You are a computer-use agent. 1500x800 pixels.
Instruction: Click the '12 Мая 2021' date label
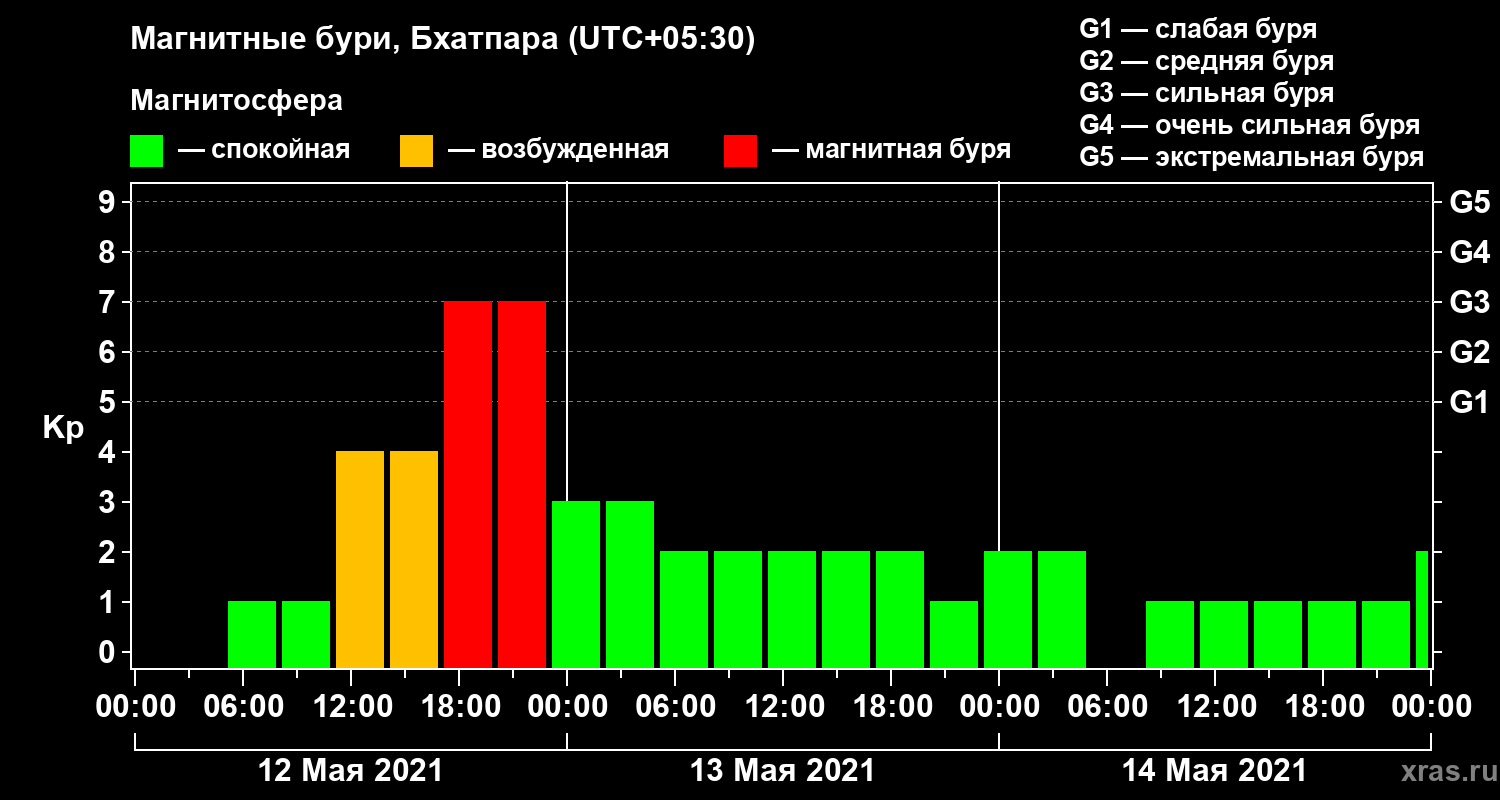point(350,771)
